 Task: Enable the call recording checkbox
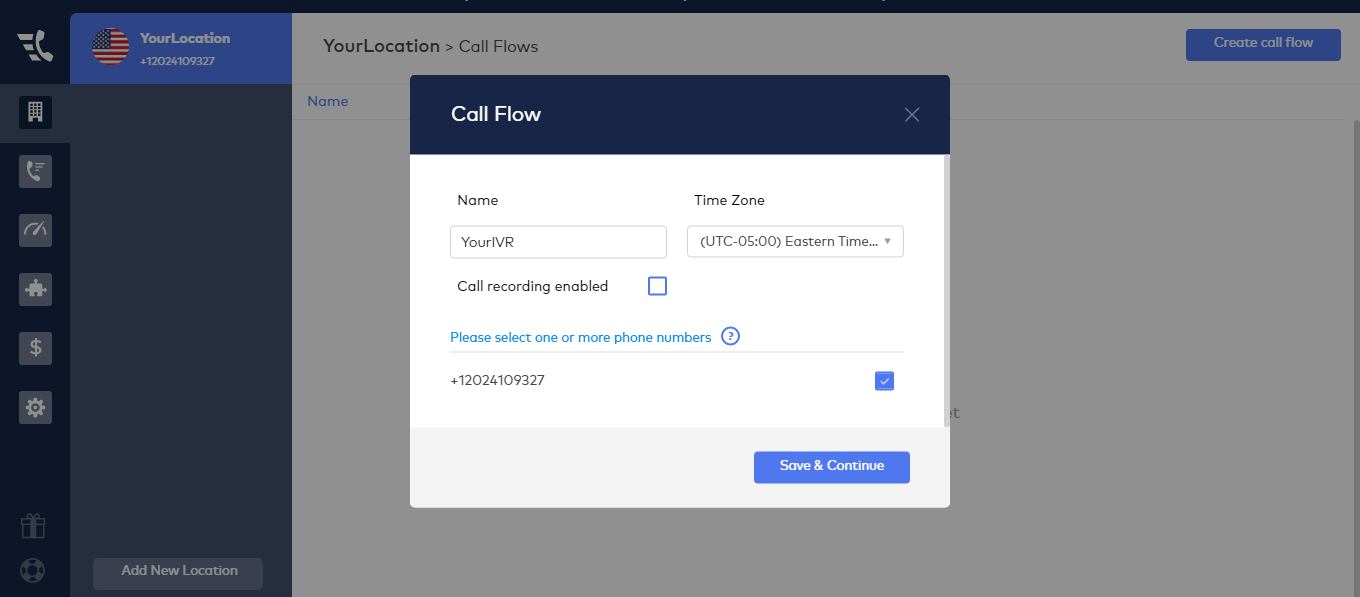click(x=657, y=286)
